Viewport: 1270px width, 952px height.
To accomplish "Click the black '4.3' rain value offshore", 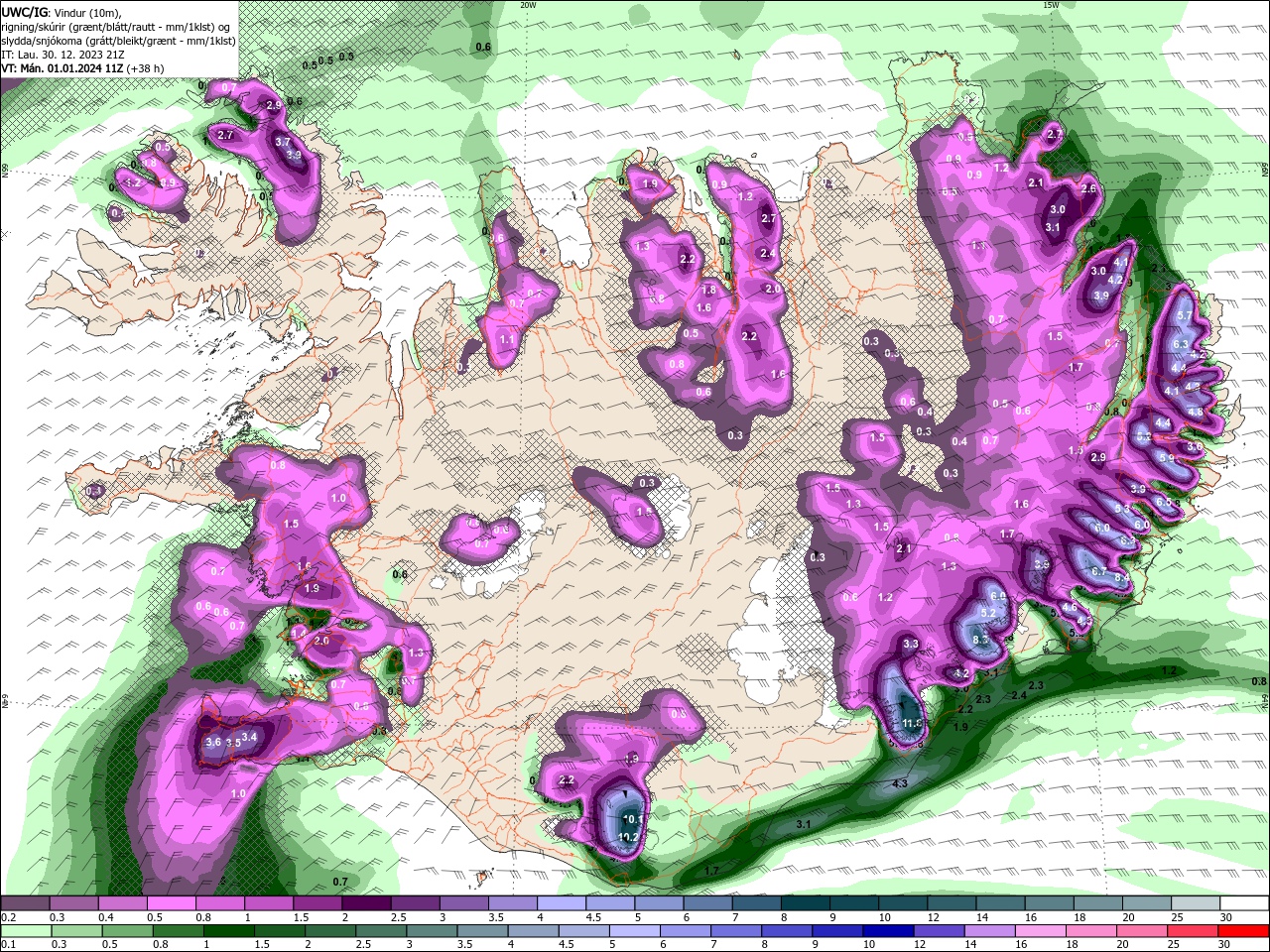I will click(900, 783).
